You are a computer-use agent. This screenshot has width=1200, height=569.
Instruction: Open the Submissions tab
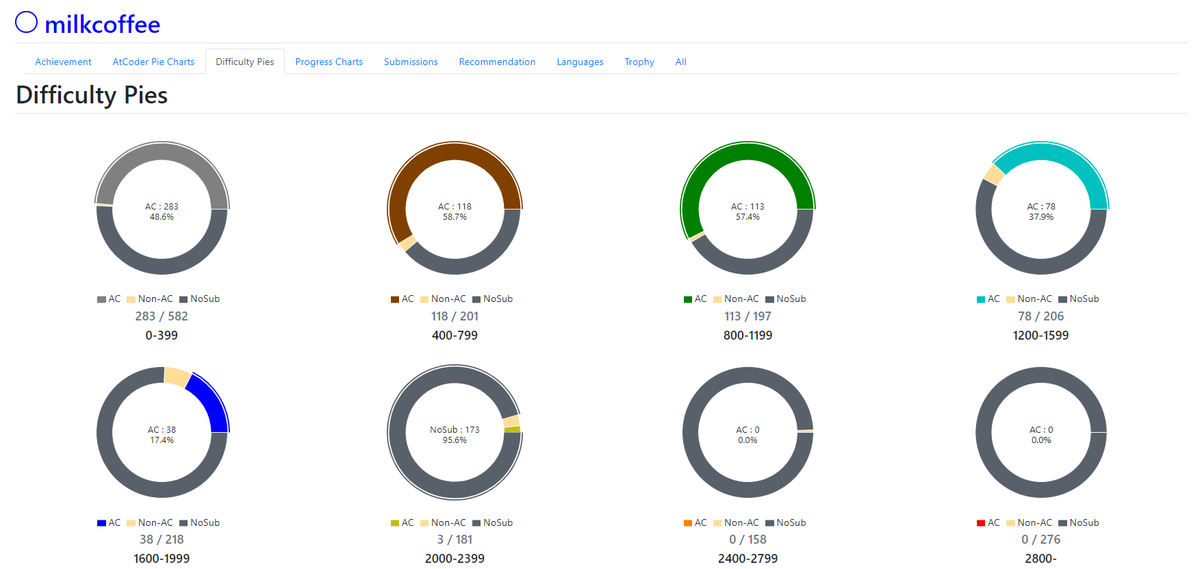pos(411,62)
